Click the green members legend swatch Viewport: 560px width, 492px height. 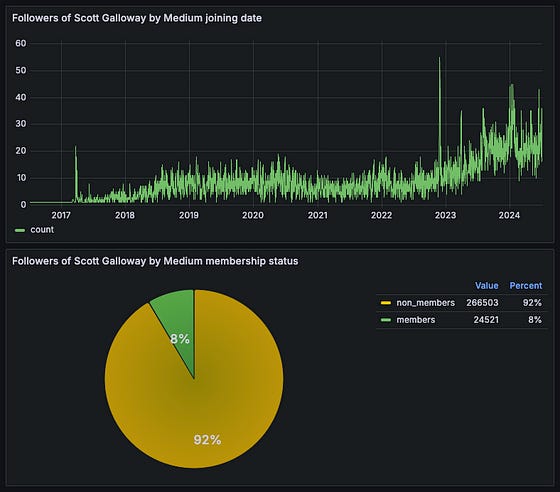click(386, 320)
